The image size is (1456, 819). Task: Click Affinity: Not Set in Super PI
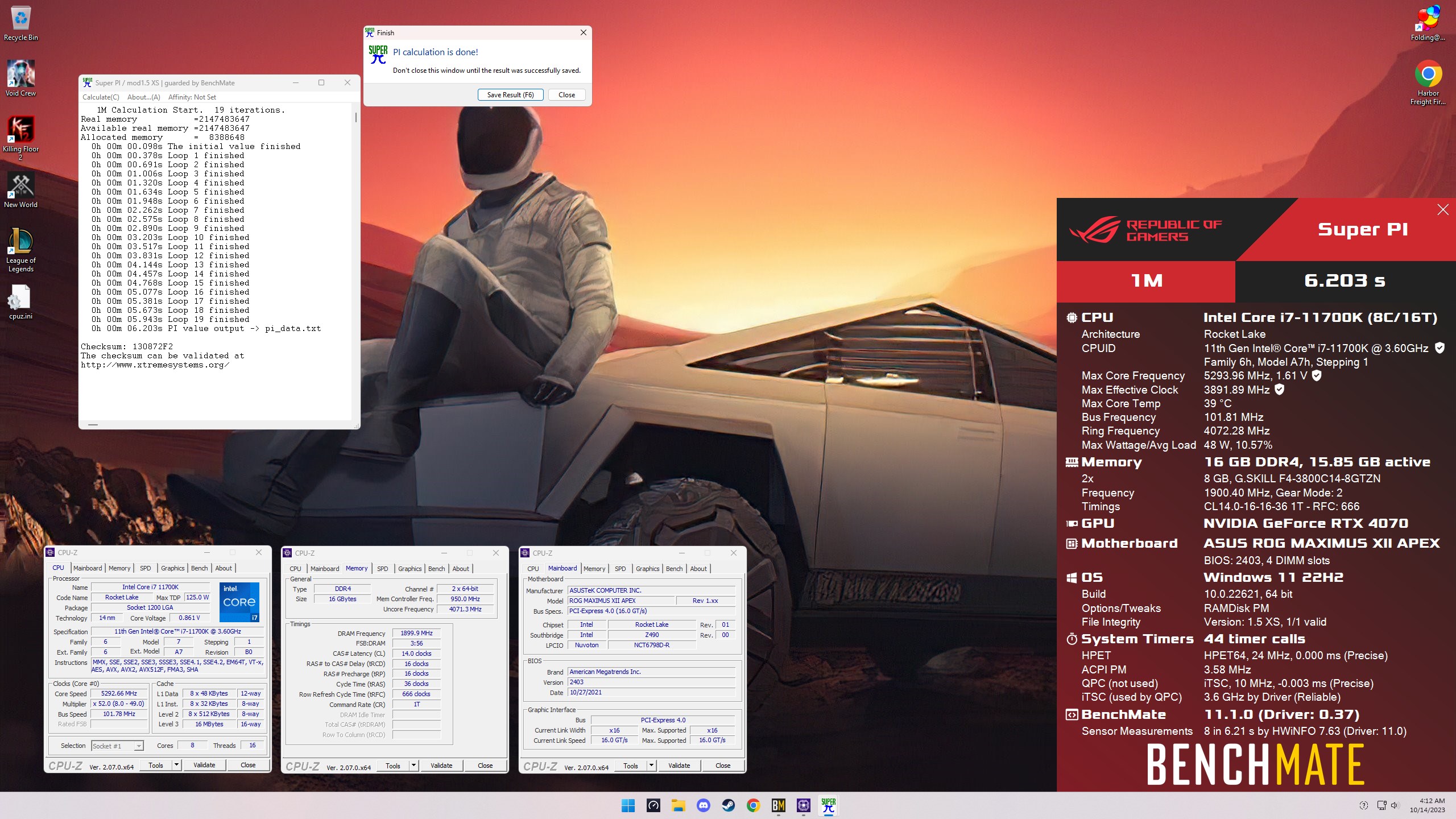pos(192,97)
